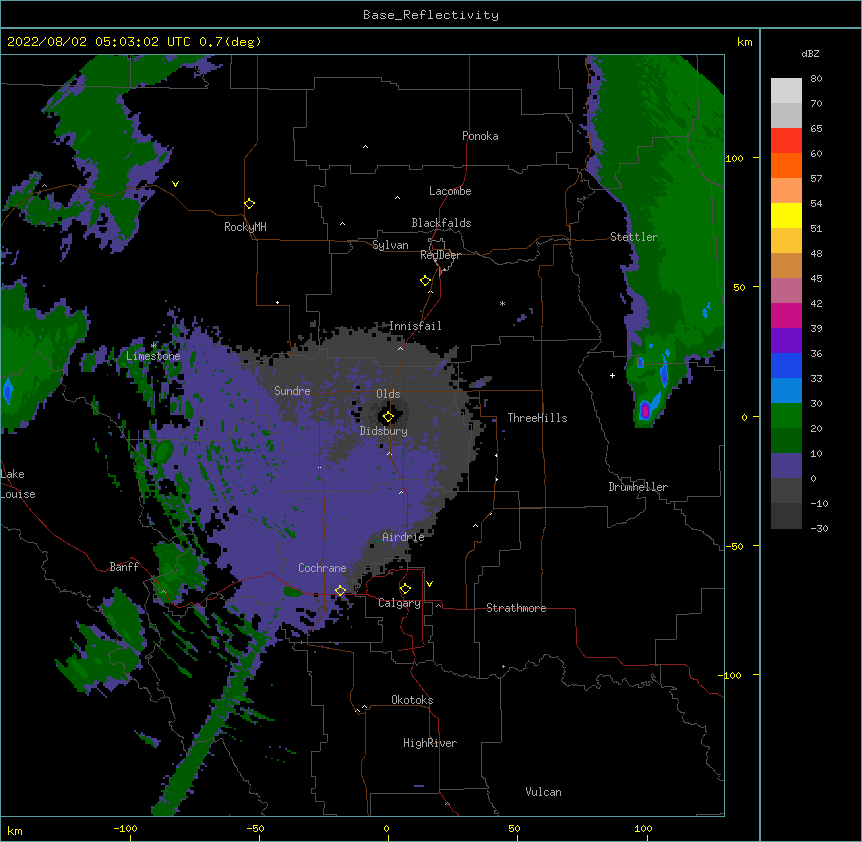Screen dimensions: 862x842
Task: Click the yellow diamond marker near Cochrane
Action: 340,590
